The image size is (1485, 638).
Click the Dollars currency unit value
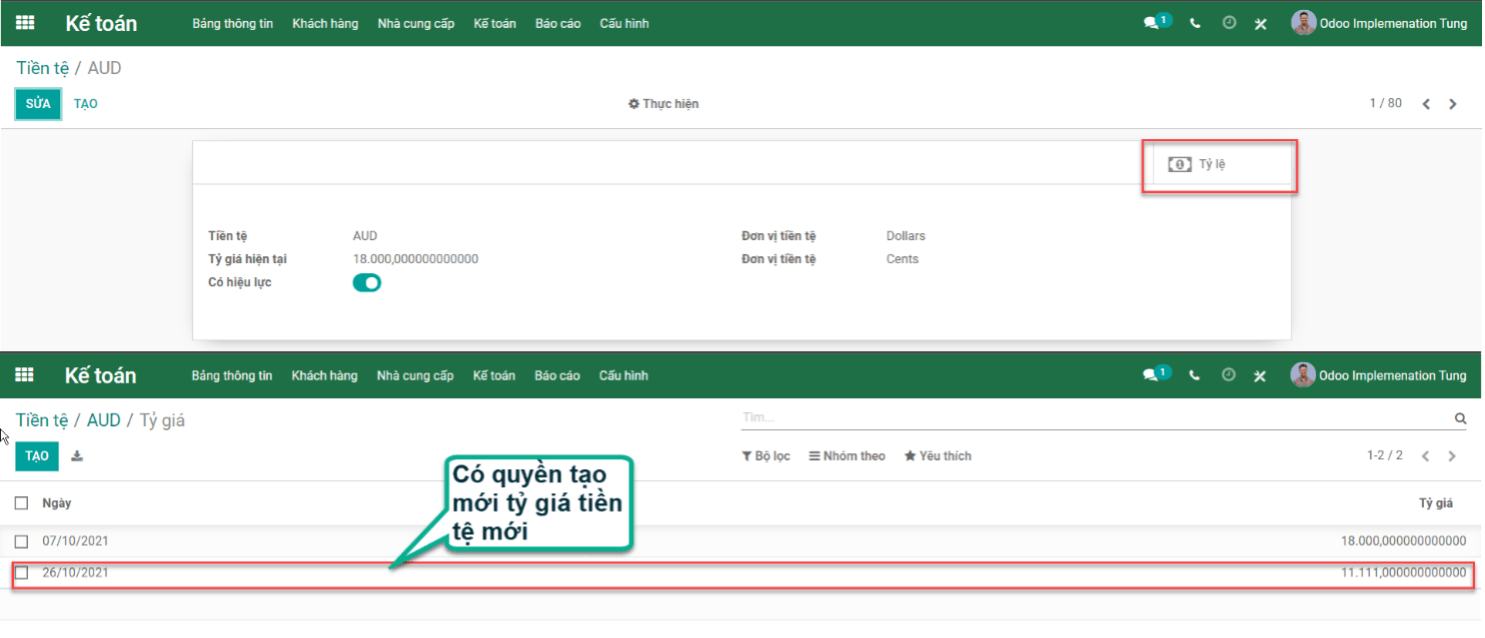coord(905,236)
